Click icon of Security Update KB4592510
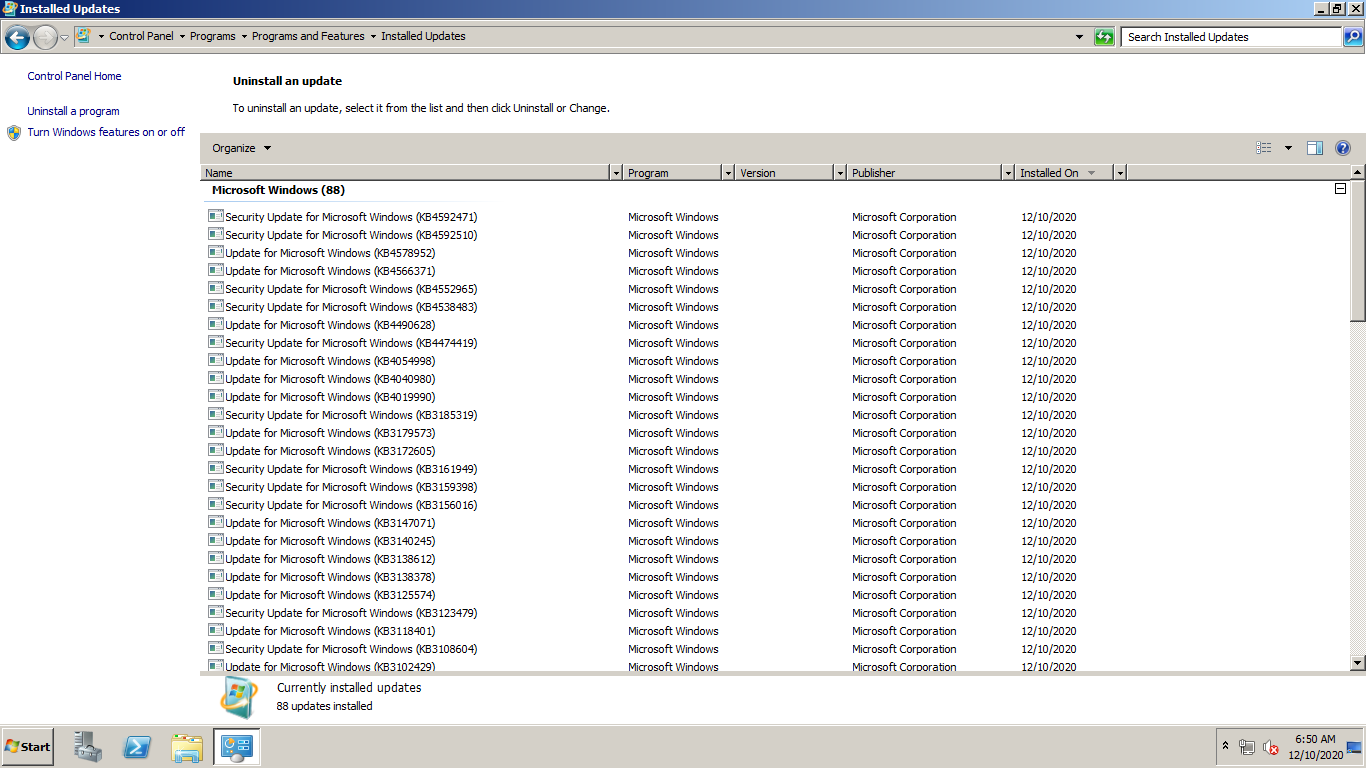The width and height of the screenshot is (1366, 768). [216, 234]
